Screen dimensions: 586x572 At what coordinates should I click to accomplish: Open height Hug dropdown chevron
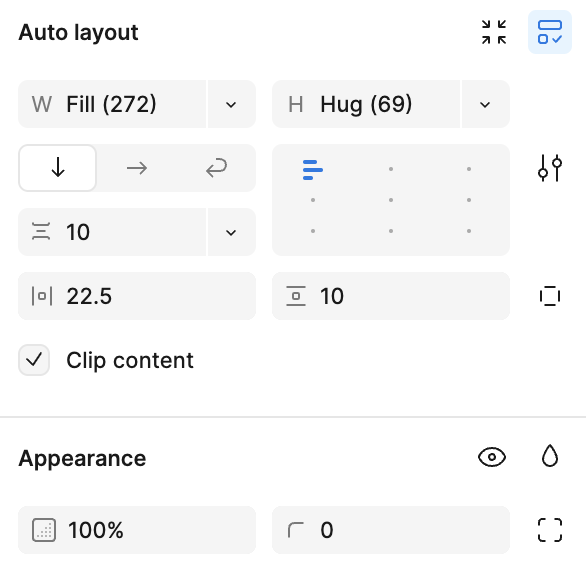(x=485, y=104)
